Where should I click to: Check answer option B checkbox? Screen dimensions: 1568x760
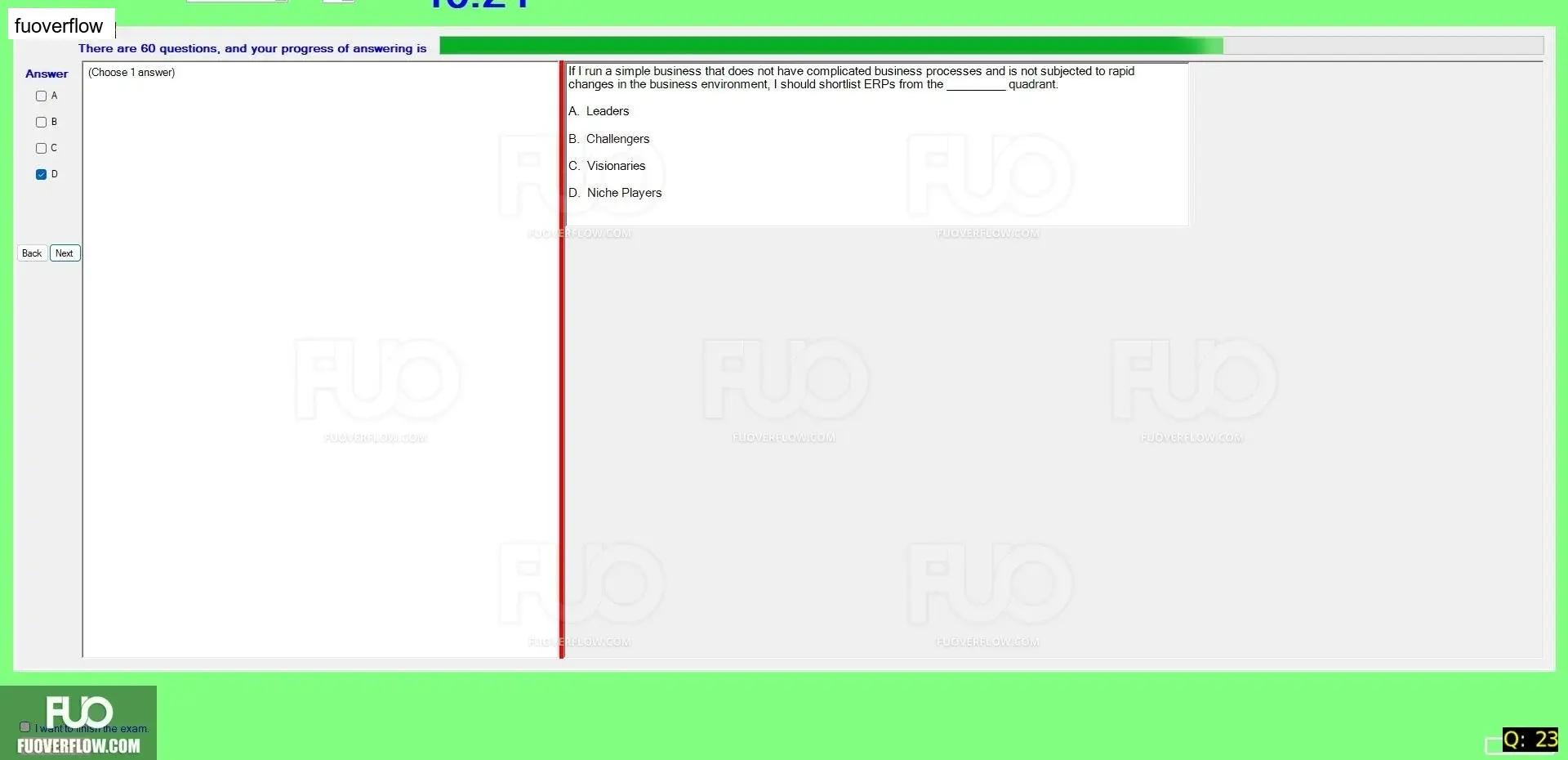[41, 122]
